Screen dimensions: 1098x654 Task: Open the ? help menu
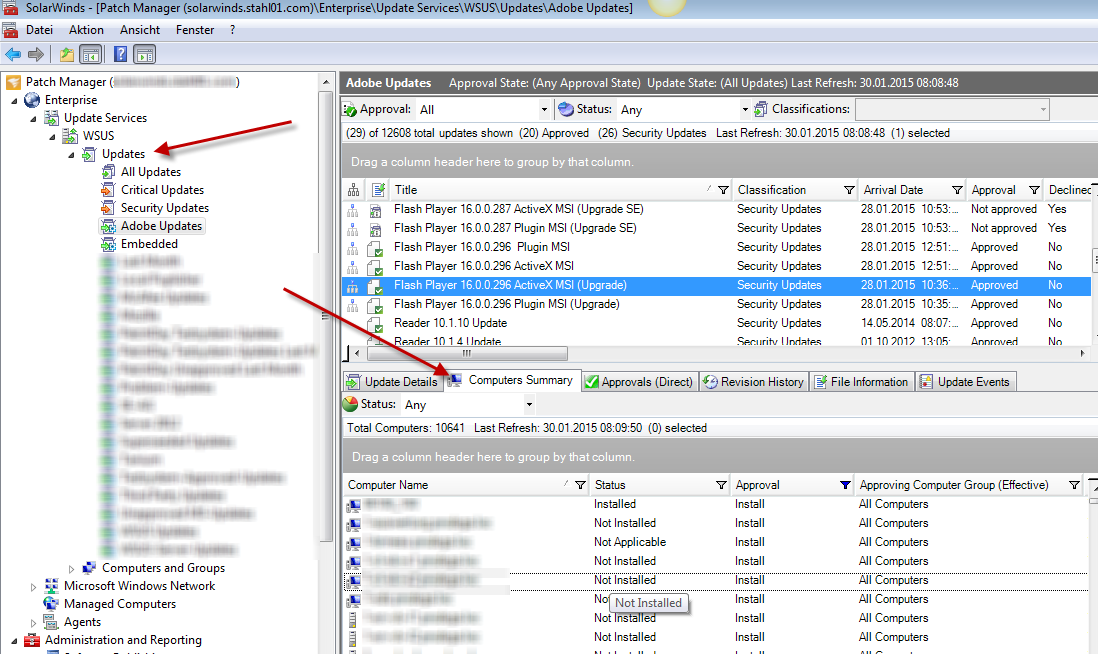click(232, 30)
